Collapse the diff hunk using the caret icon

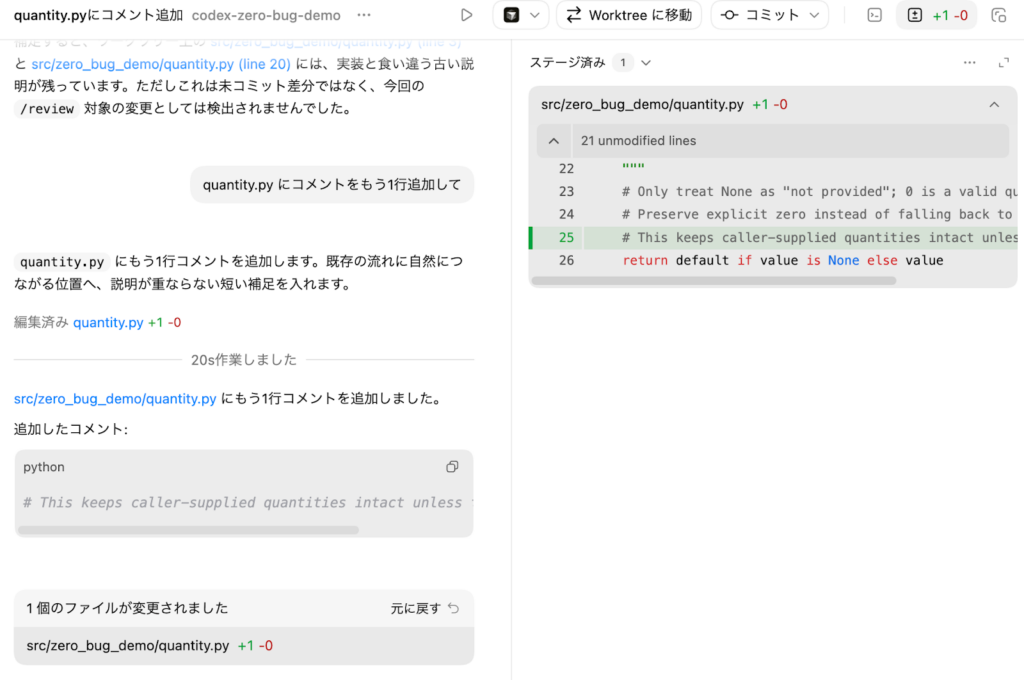point(554,140)
